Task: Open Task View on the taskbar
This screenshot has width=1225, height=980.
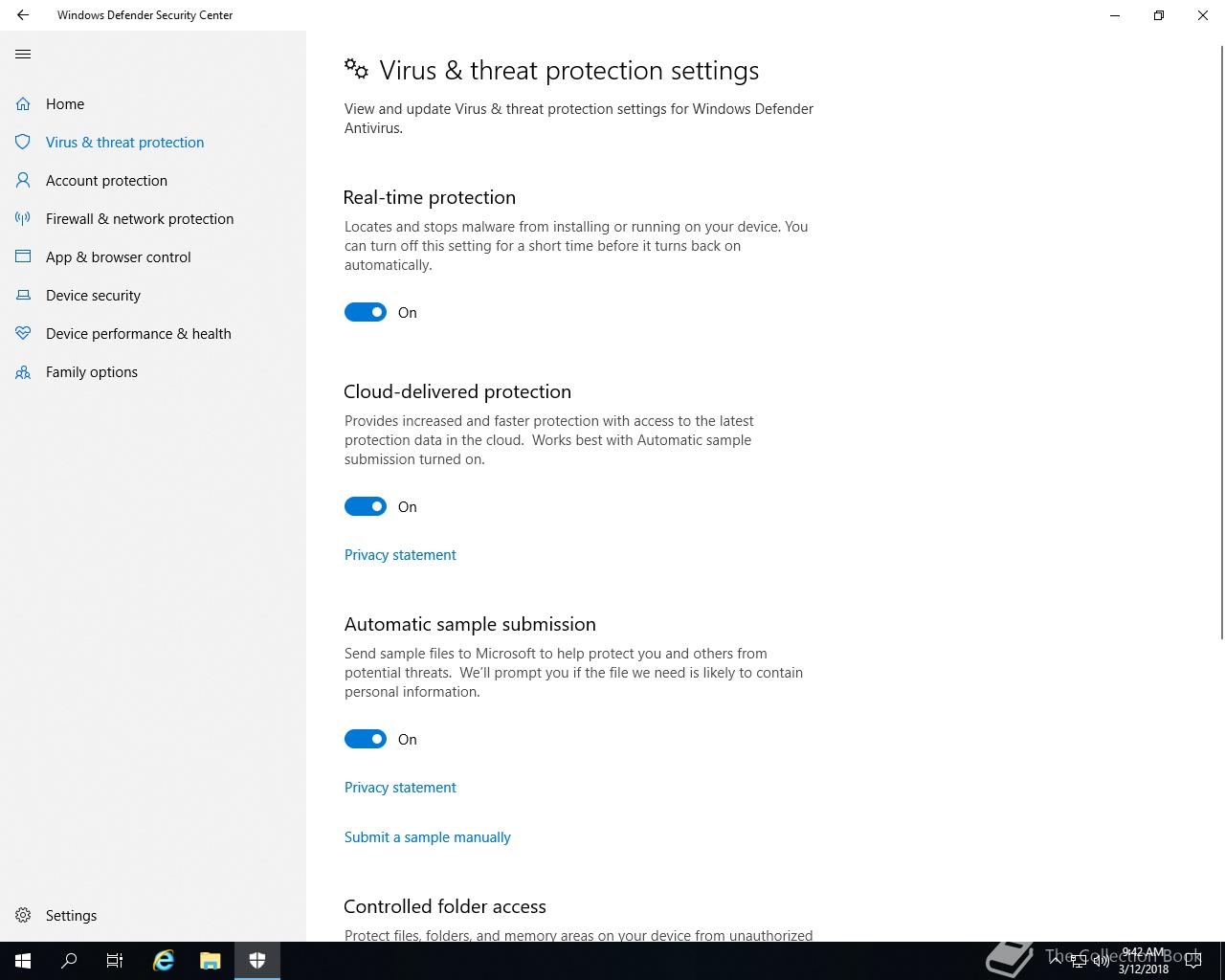Action: [x=115, y=960]
